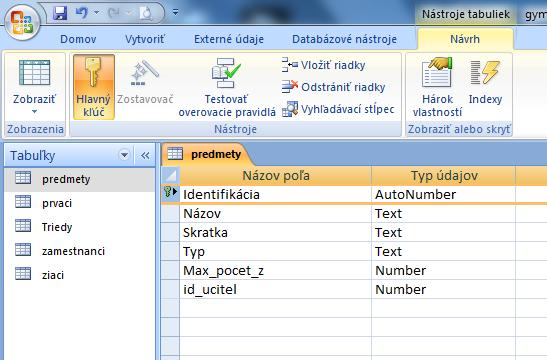The width and height of the screenshot is (547, 360).
Task: Collapse the navigation pane with the chevrons
Action: [145, 155]
